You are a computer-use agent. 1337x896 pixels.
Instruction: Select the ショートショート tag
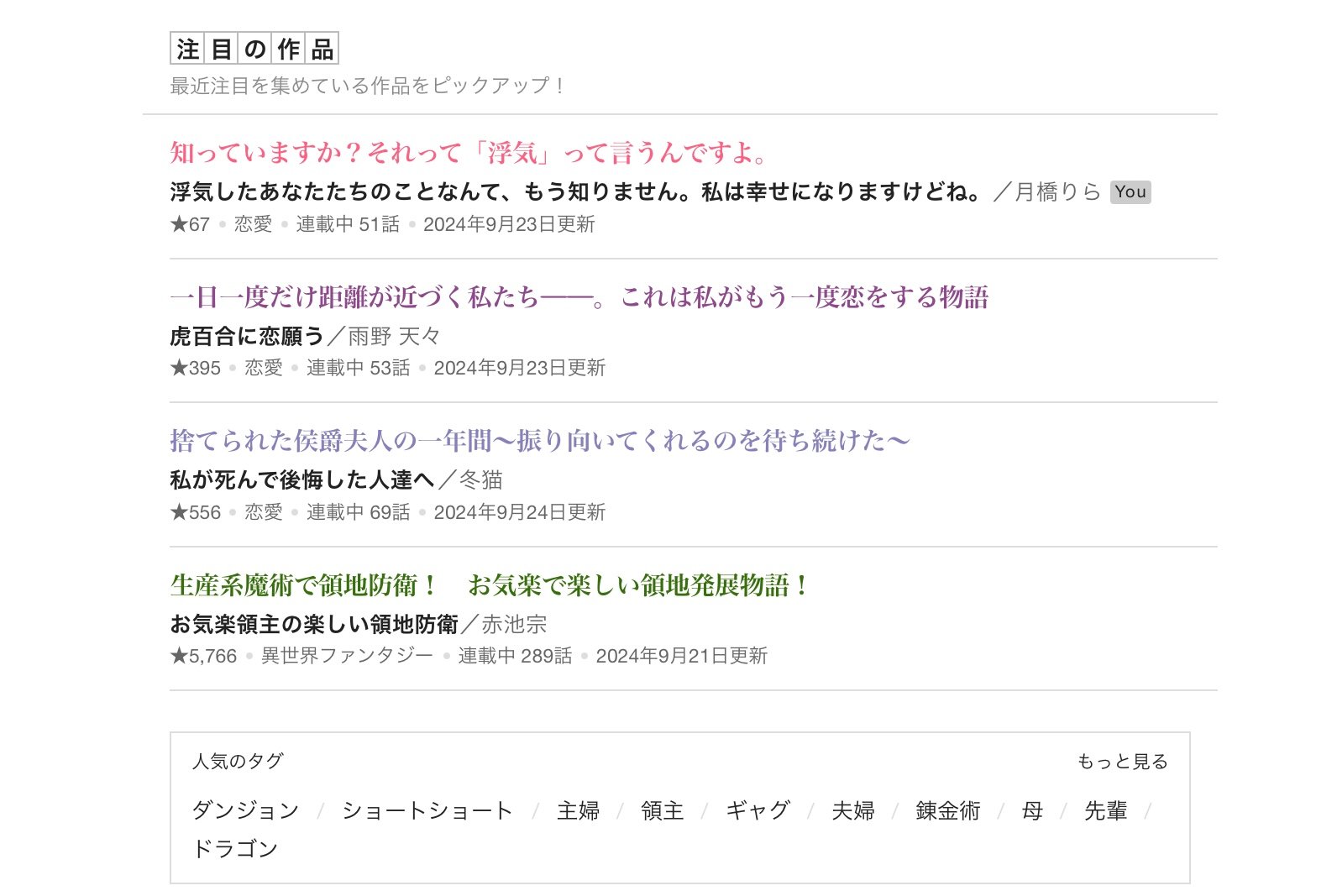[427, 810]
